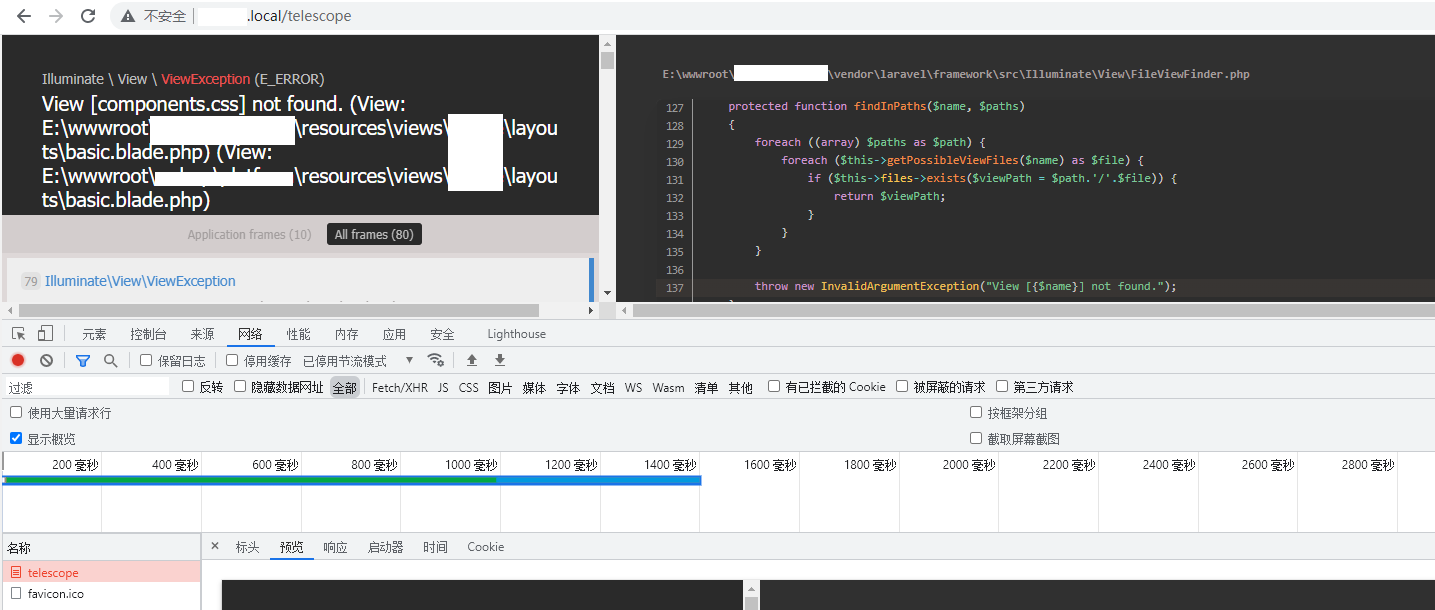Toggle the device toolbar icon
The image size is (1435, 610).
[45, 334]
